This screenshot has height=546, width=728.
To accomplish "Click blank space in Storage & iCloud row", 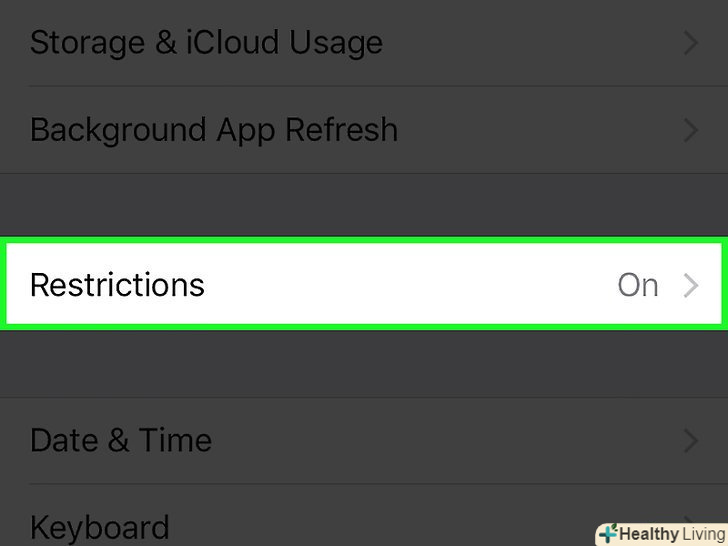I will tap(530, 43).
